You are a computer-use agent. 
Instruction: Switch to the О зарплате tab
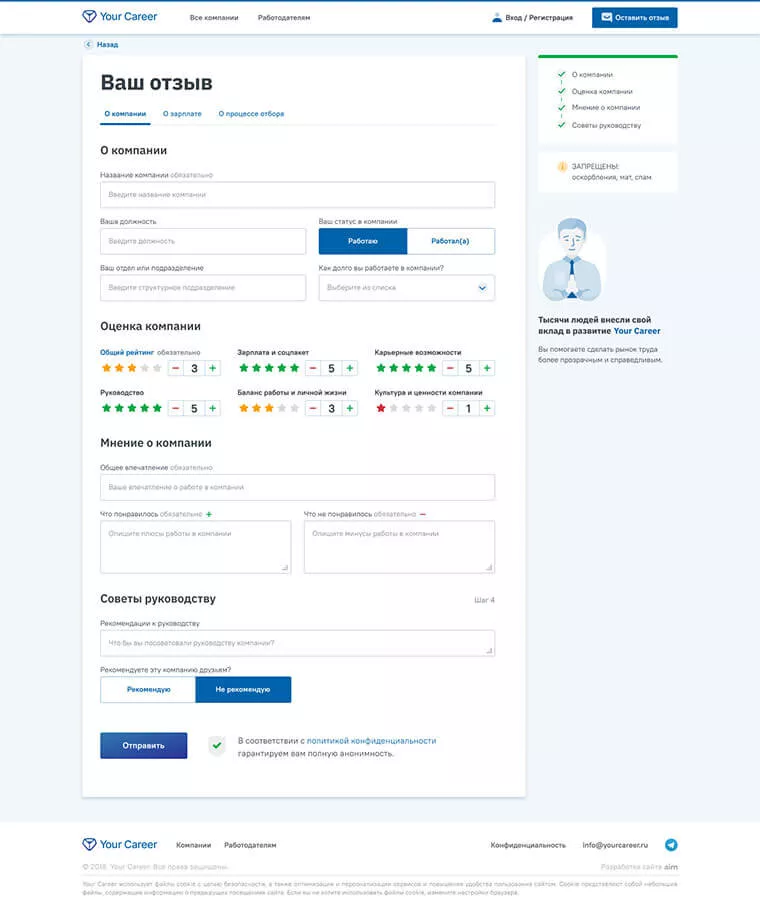(182, 114)
